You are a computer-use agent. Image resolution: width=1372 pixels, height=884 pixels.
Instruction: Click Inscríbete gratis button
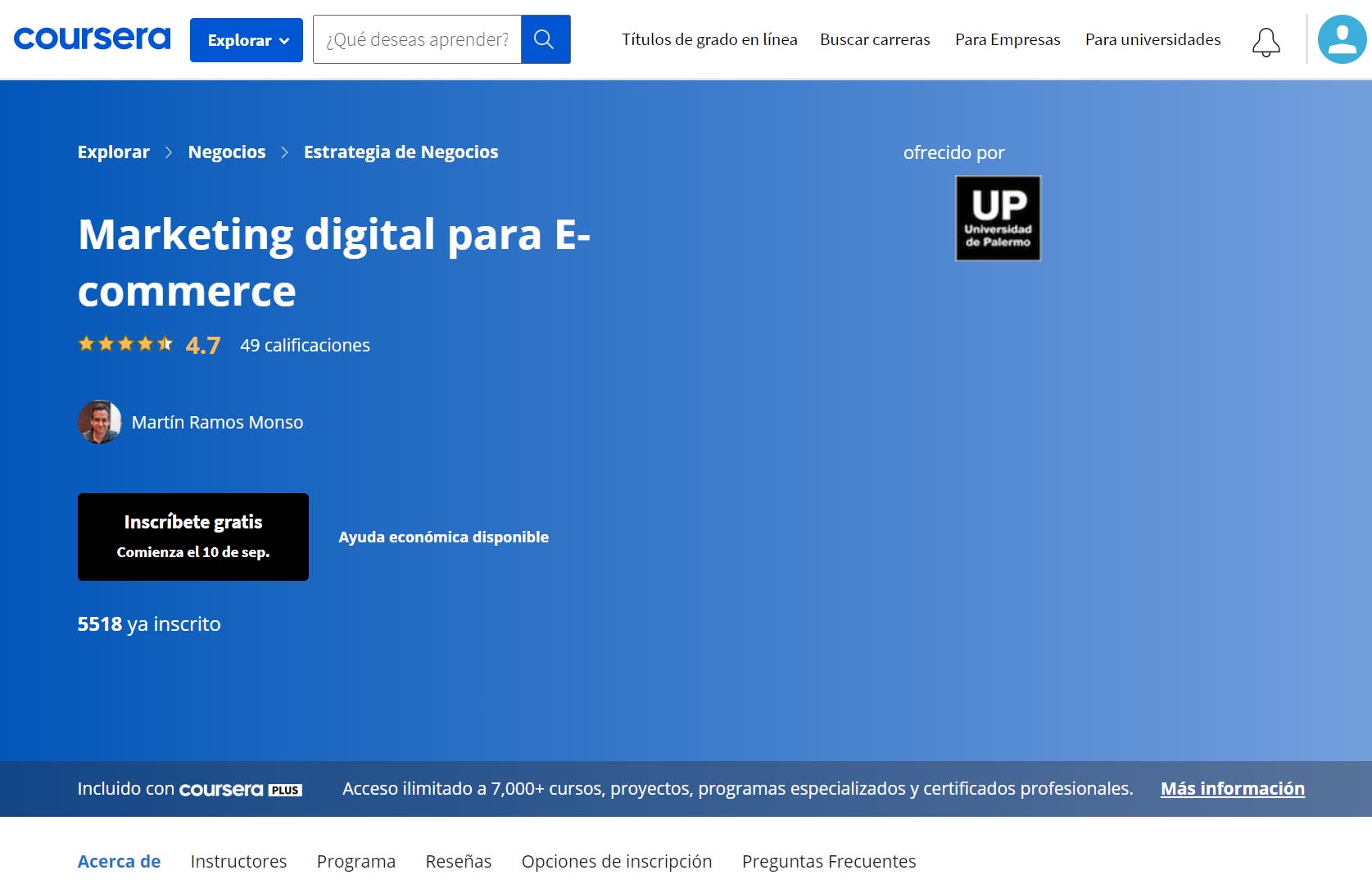coord(193,537)
